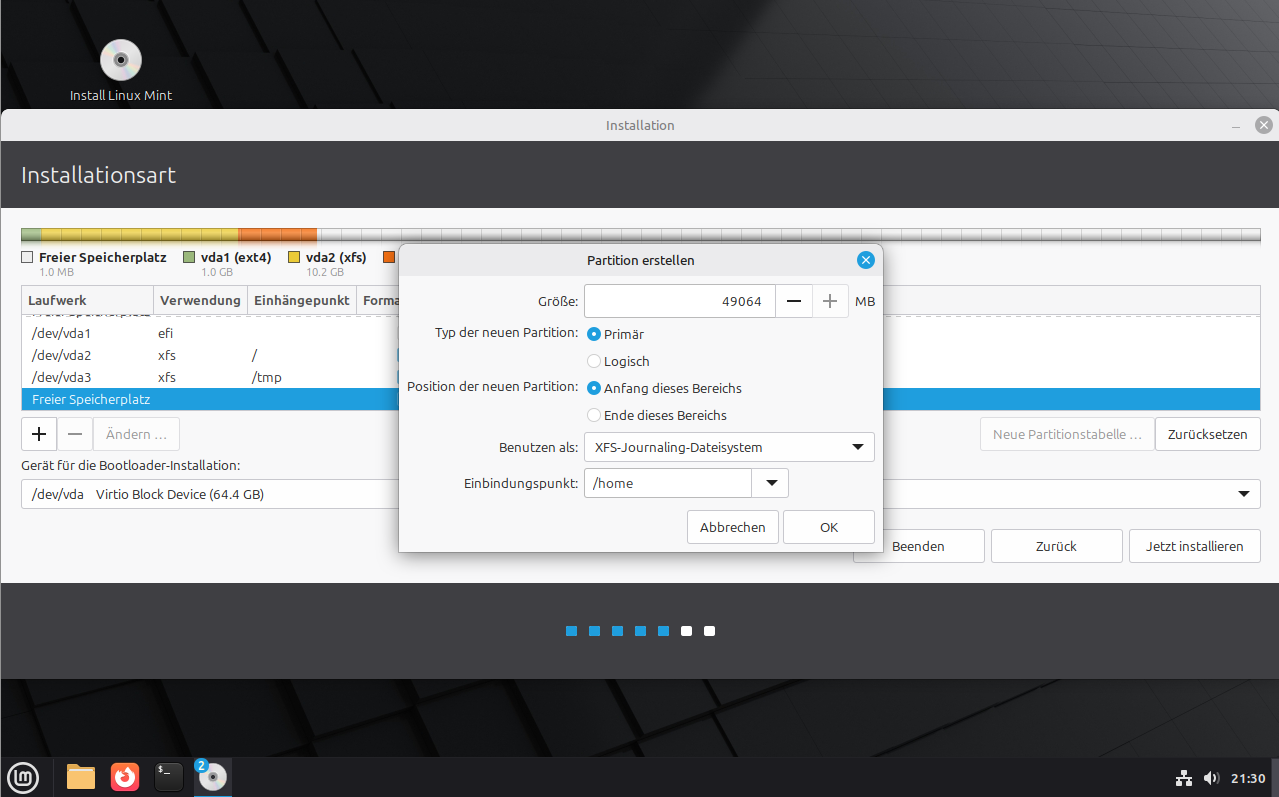This screenshot has width=1279, height=797.
Task: Expand the Benutzen als filesystem dropdown
Action: pyautogui.click(x=729, y=447)
